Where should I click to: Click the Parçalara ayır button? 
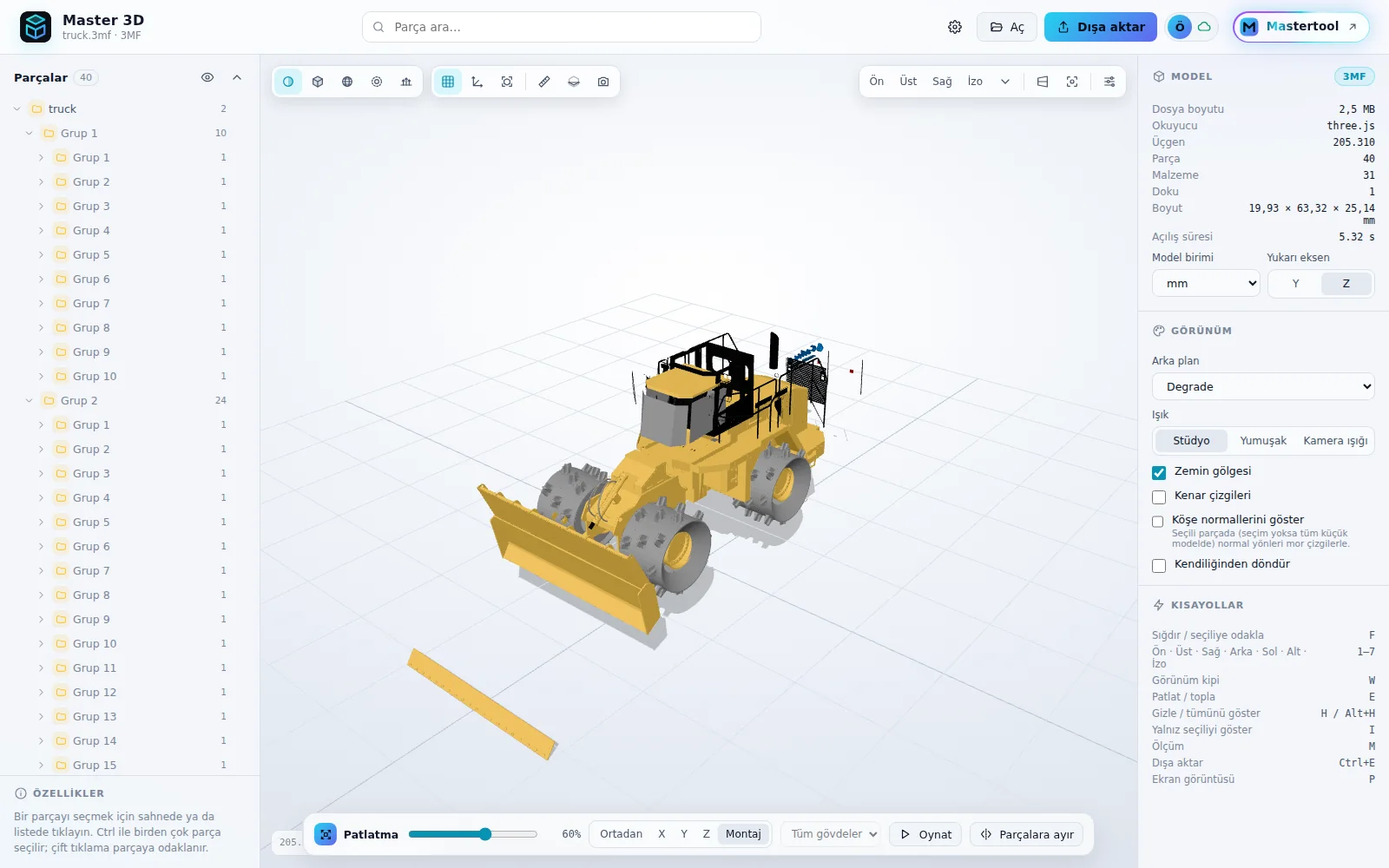[x=1027, y=834]
